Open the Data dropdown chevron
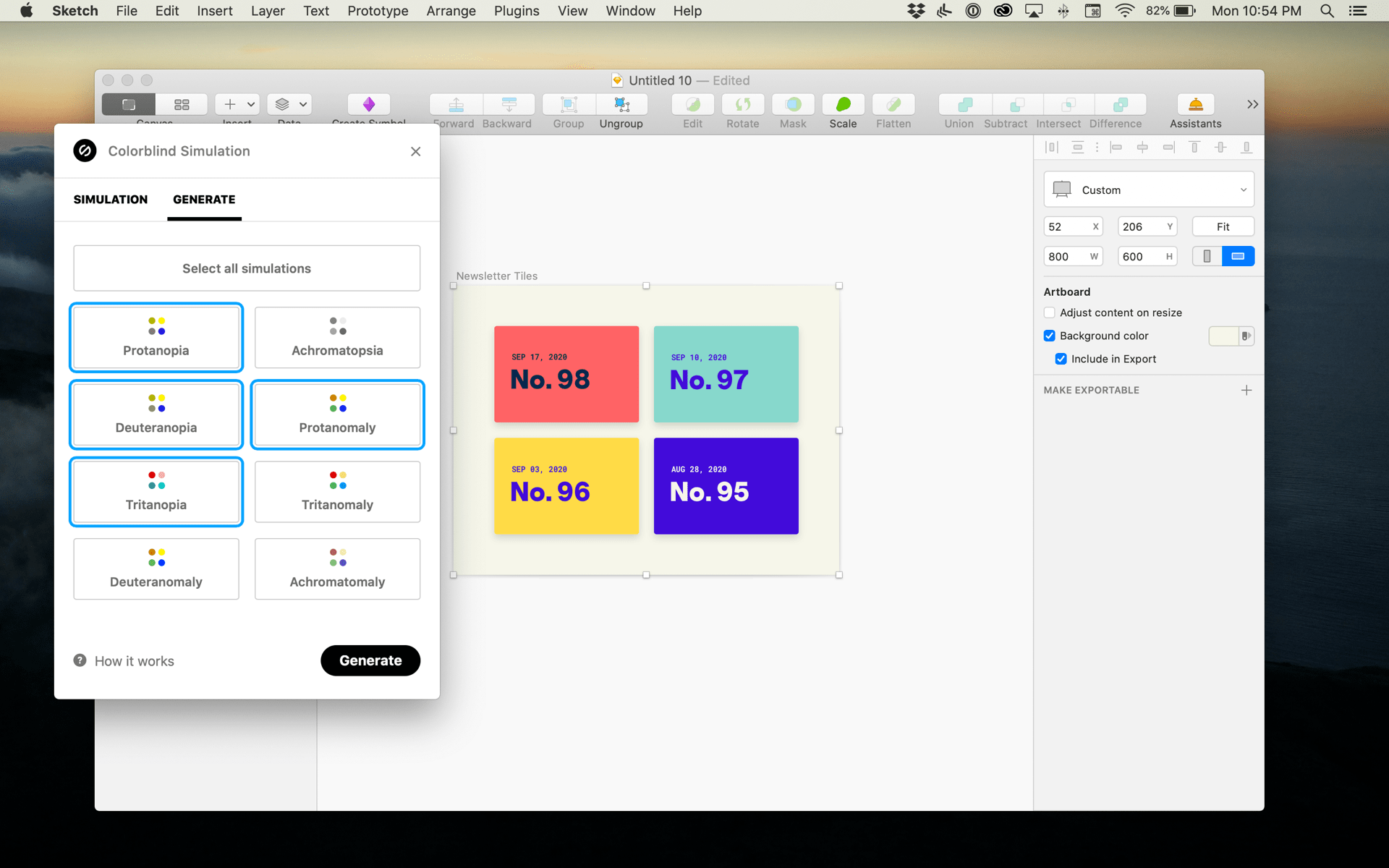The height and width of the screenshot is (868, 1389). (302, 104)
